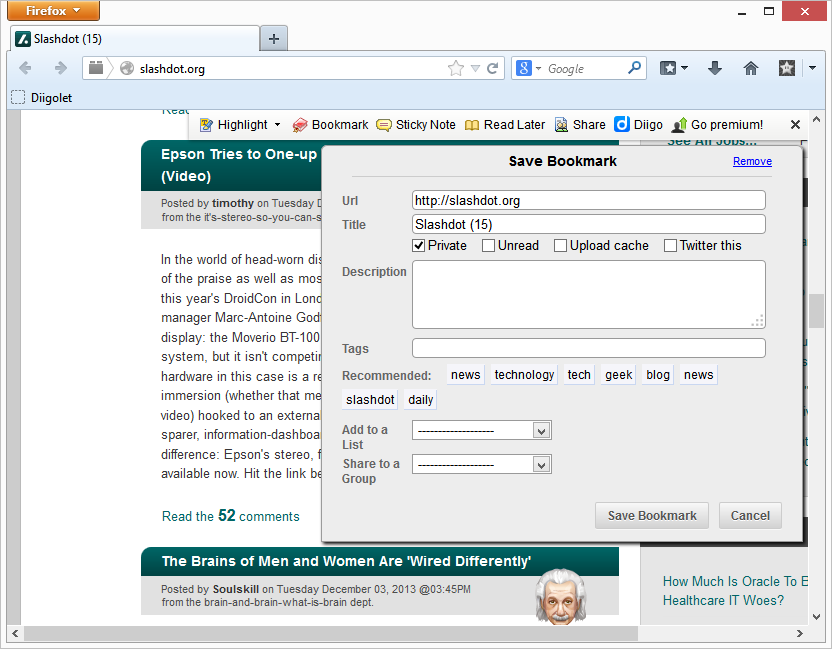Add the blog recommended tag
Image resolution: width=832 pixels, height=649 pixels.
[657, 375]
